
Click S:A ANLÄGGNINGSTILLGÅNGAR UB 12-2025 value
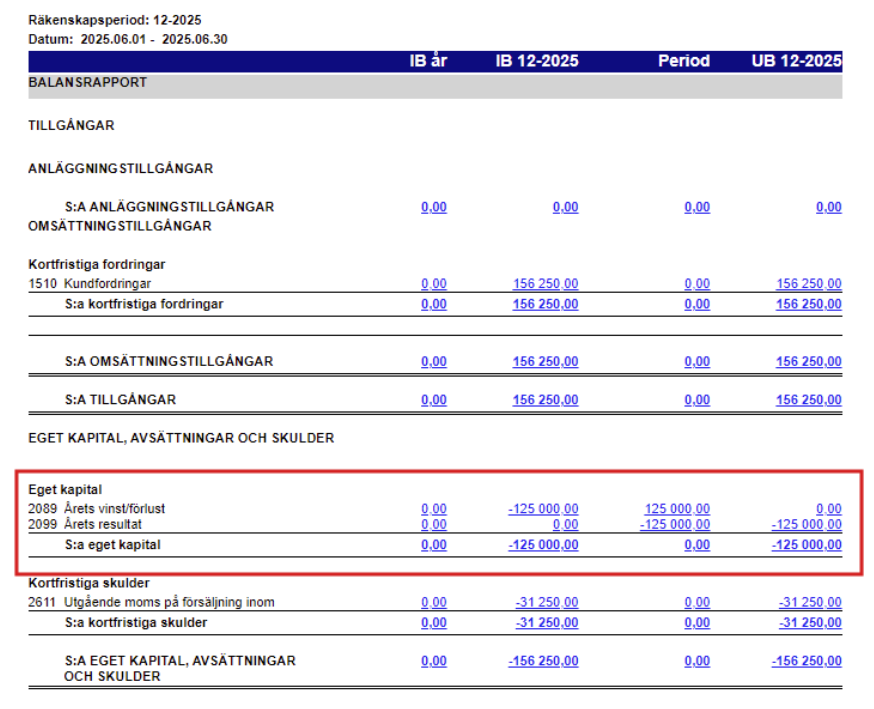click(x=828, y=207)
